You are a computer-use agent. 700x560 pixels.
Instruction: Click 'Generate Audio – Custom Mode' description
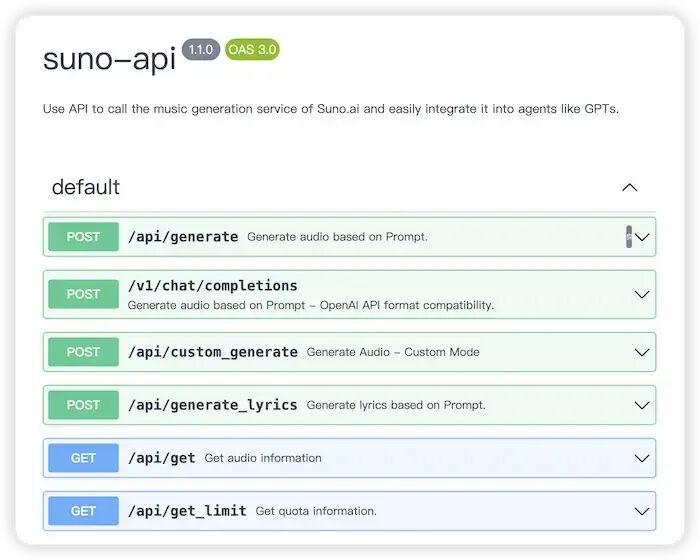[393, 352]
